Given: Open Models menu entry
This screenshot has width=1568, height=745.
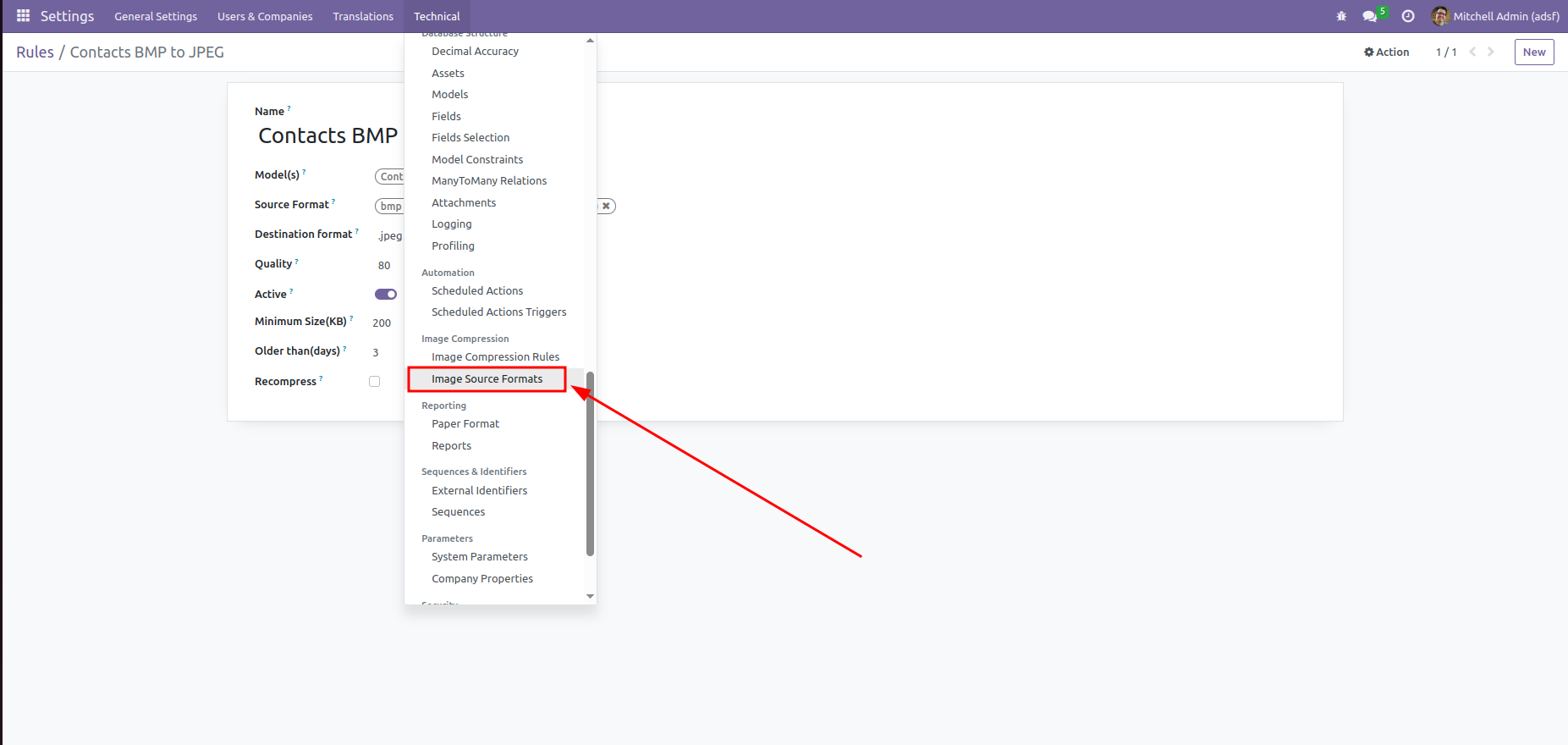Looking at the screenshot, I should click(x=450, y=94).
